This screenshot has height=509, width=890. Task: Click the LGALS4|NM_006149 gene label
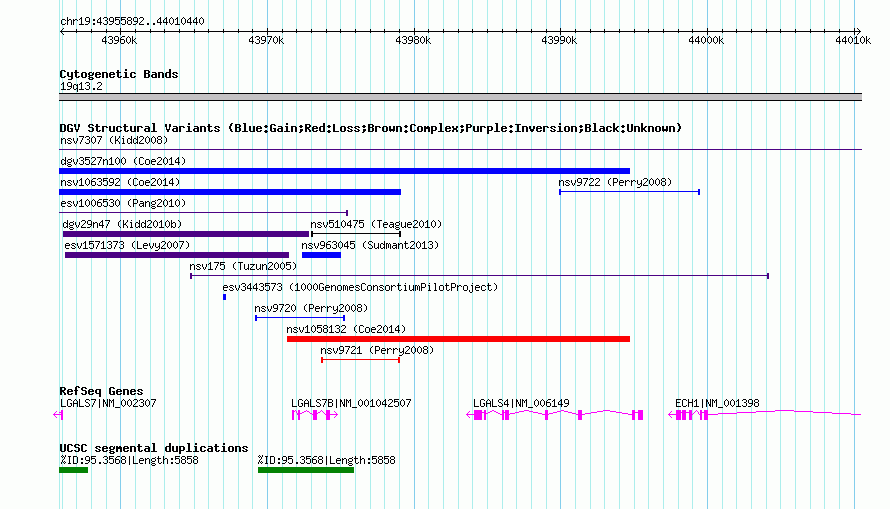coord(522,403)
